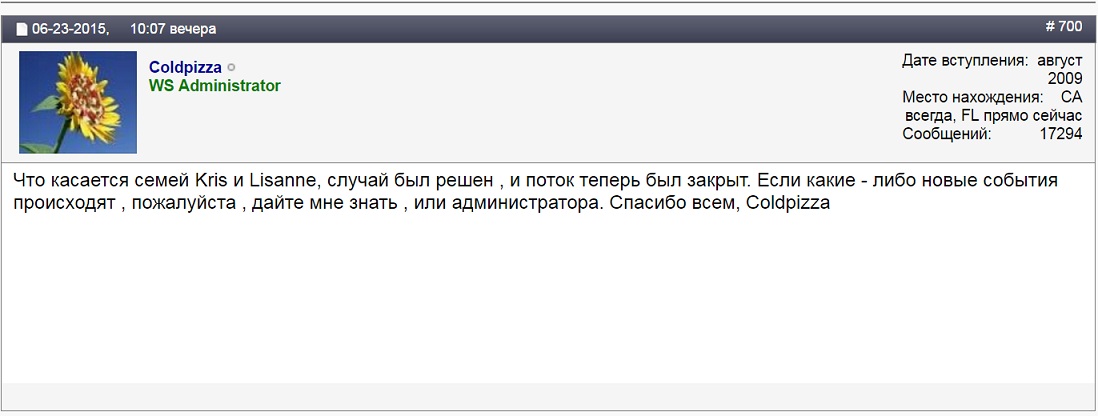Click the gray footer strip under the post
The height and width of the screenshot is (416, 1098).
[x=549, y=396]
